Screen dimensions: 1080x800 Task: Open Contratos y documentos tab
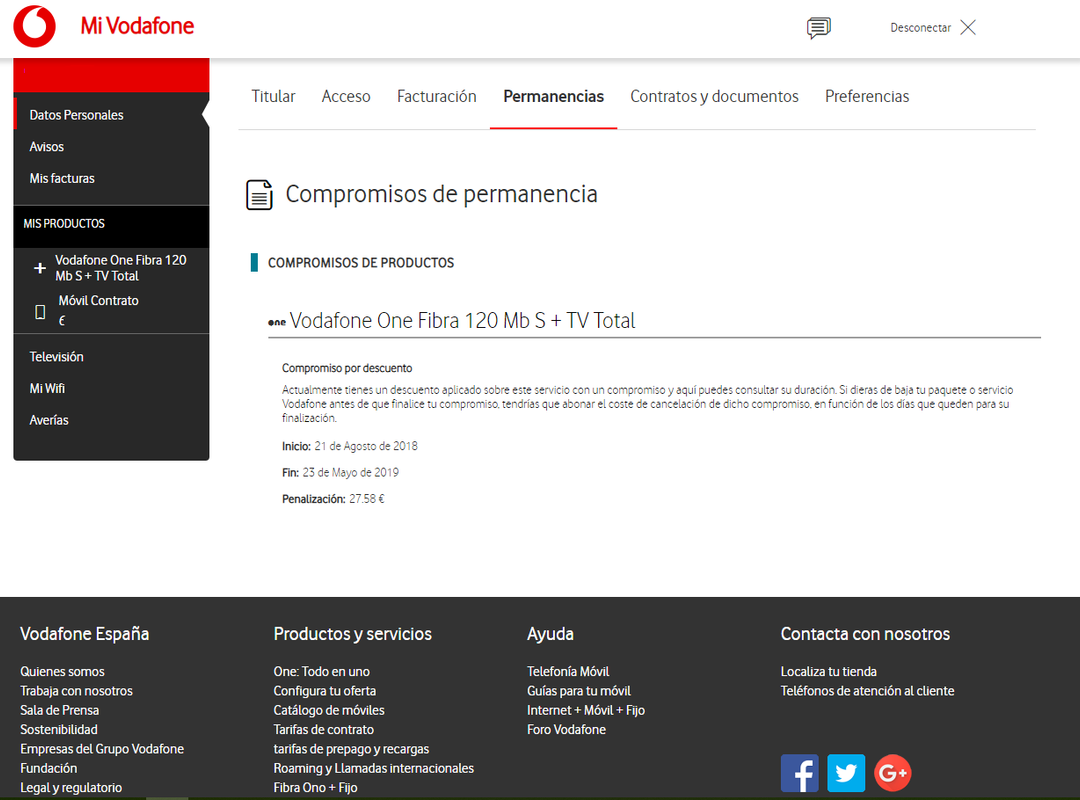[x=714, y=96]
